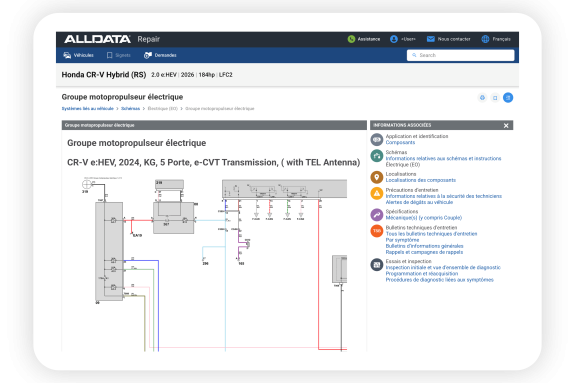Open Tous les bulletins techniques d'entretien

click(431, 234)
